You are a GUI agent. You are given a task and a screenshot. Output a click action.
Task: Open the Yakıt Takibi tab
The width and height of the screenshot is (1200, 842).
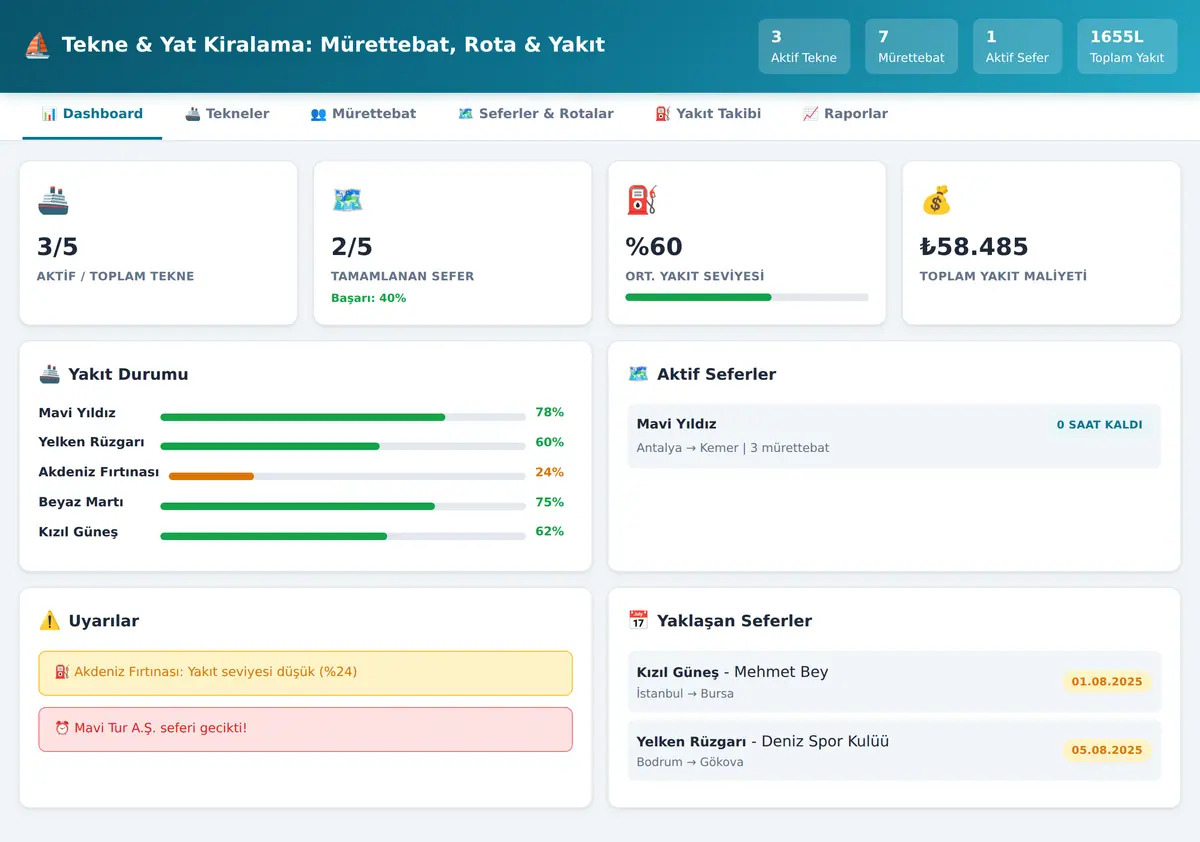tap(708, 114)
